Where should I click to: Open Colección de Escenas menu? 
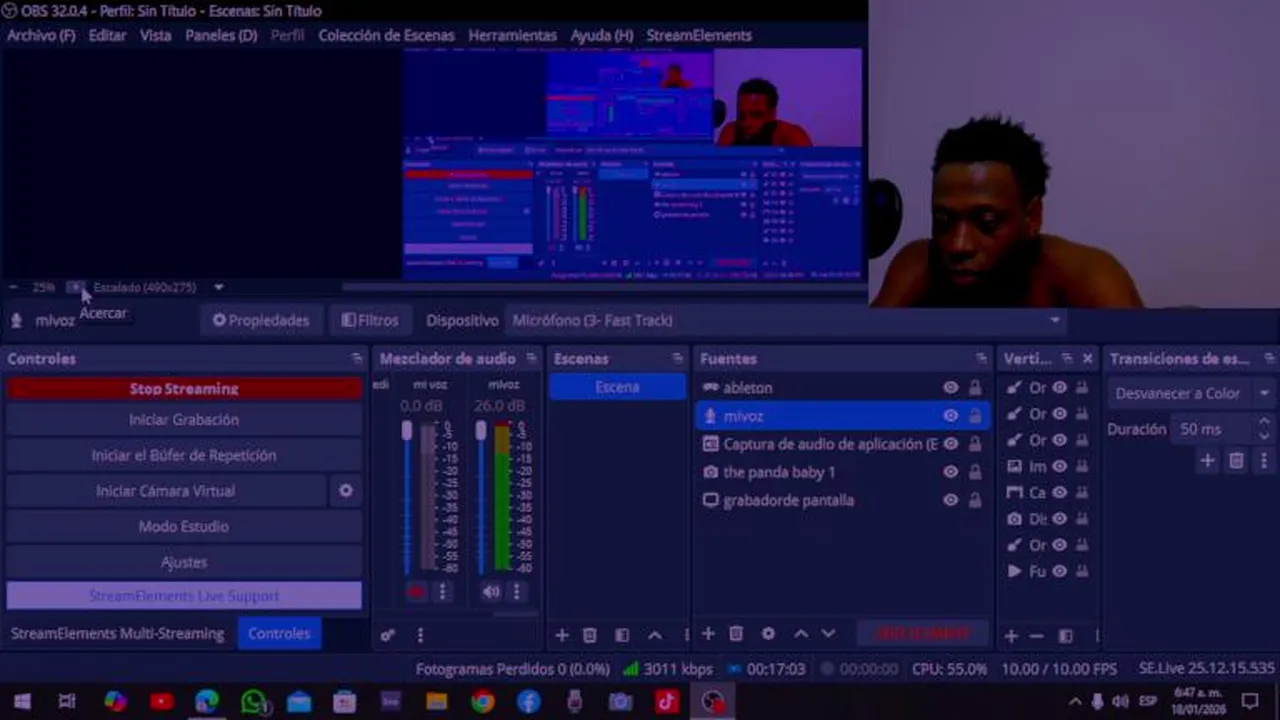[x=386, y=35]
